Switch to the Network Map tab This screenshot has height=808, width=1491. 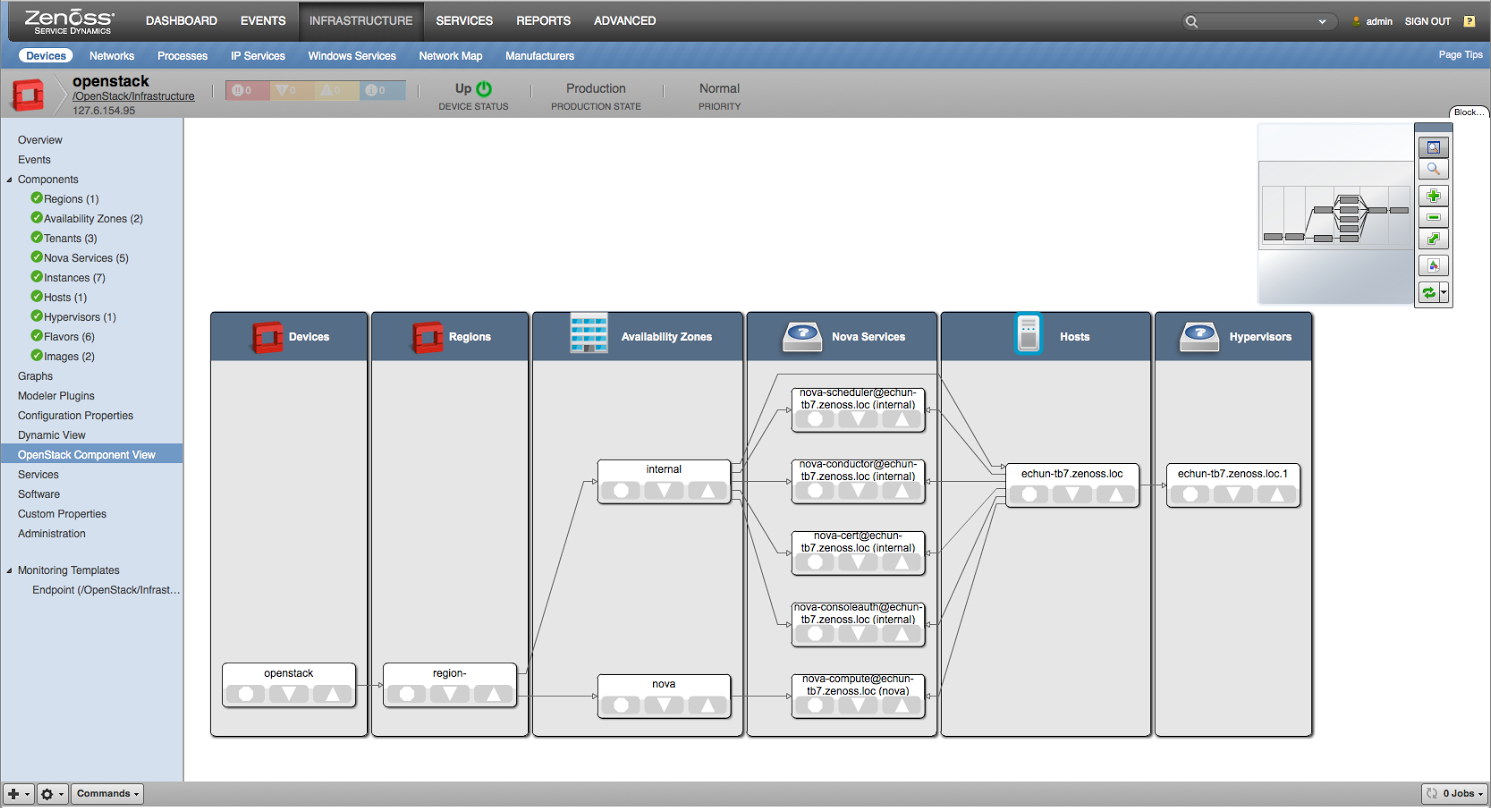[450, 56]
